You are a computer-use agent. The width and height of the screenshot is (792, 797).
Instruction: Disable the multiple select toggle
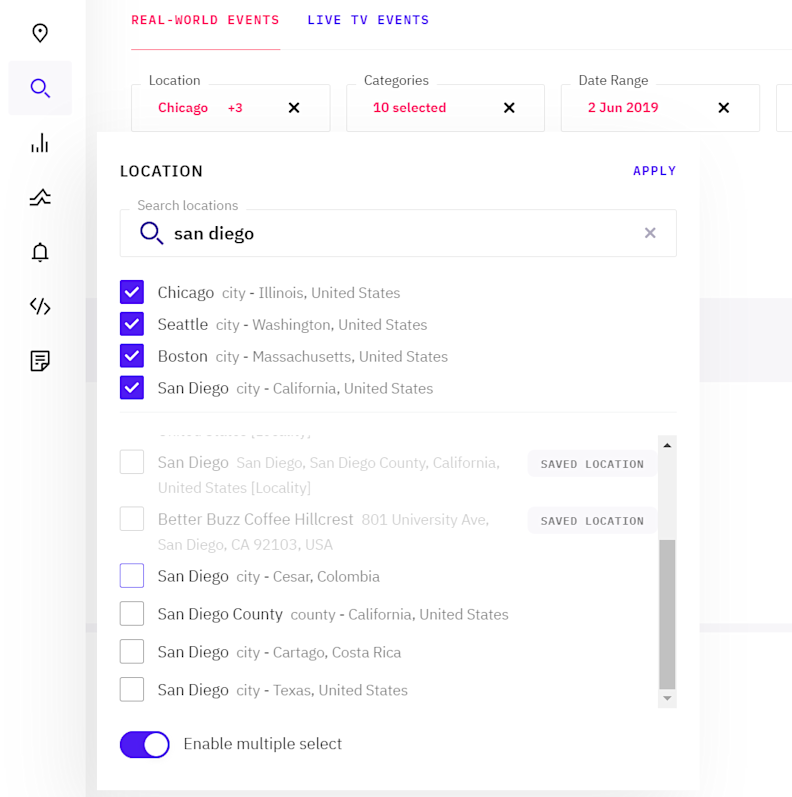coord(145,744)
